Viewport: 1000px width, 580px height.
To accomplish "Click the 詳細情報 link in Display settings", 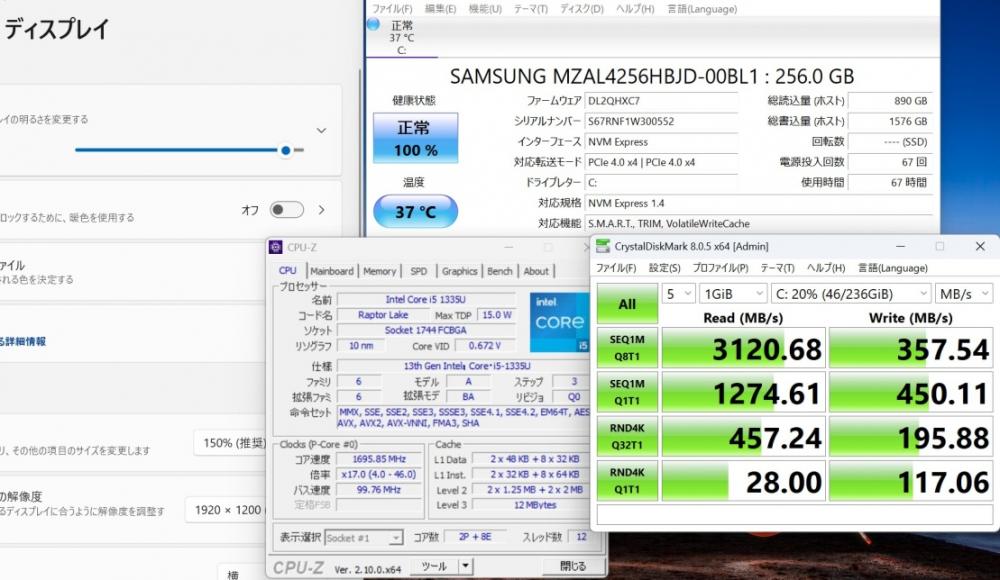I will tap(26, 341).
